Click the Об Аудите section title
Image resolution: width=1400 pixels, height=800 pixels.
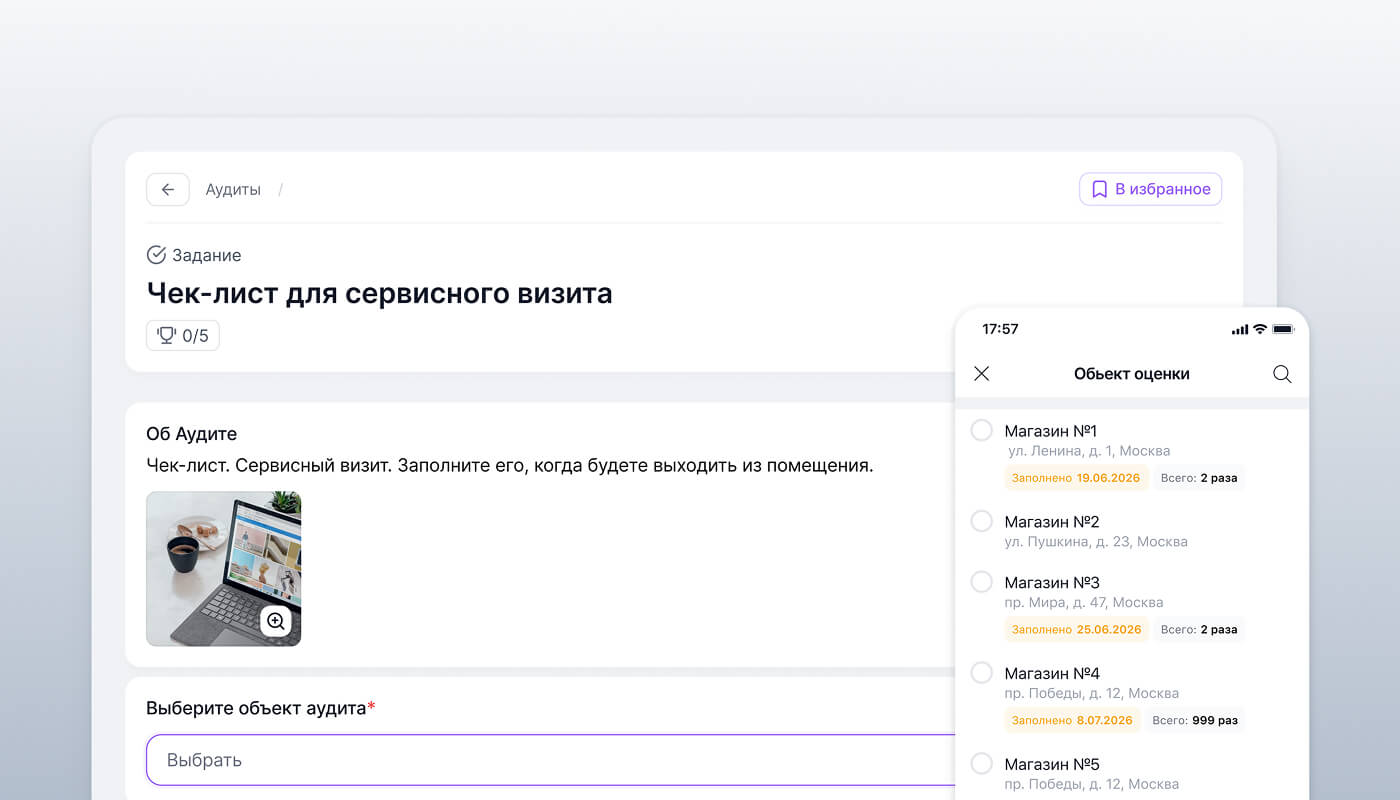pos(192,434)
